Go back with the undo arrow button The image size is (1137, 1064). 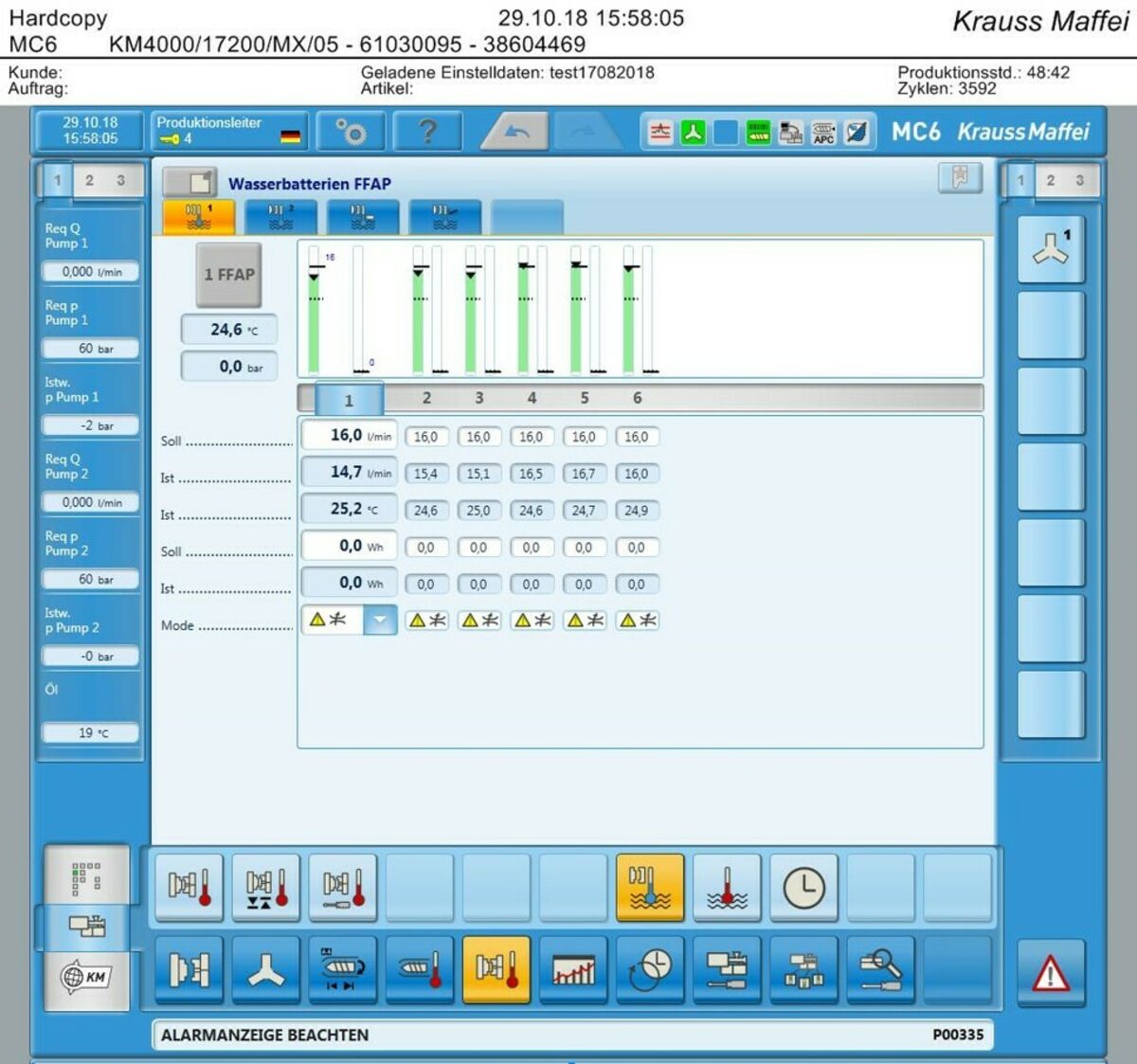(x=515, y=132)
